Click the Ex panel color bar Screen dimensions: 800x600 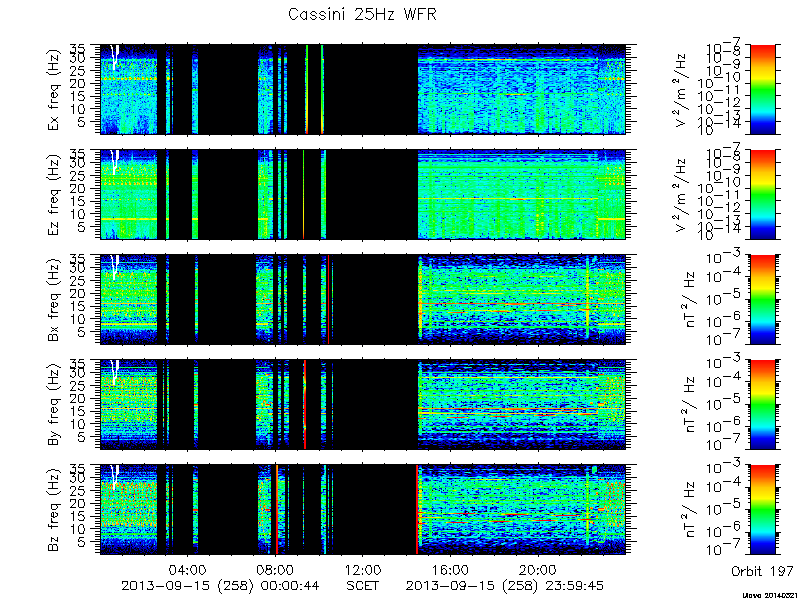[x=762, y=89]
